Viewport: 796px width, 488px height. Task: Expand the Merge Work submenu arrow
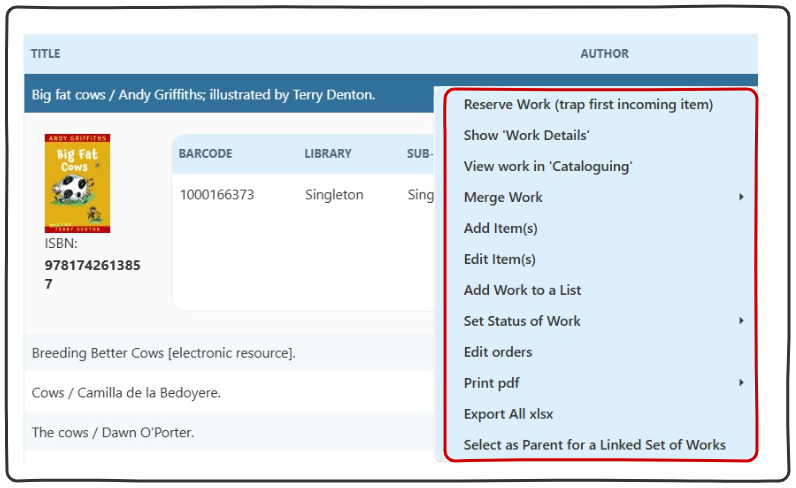(741, 197)
